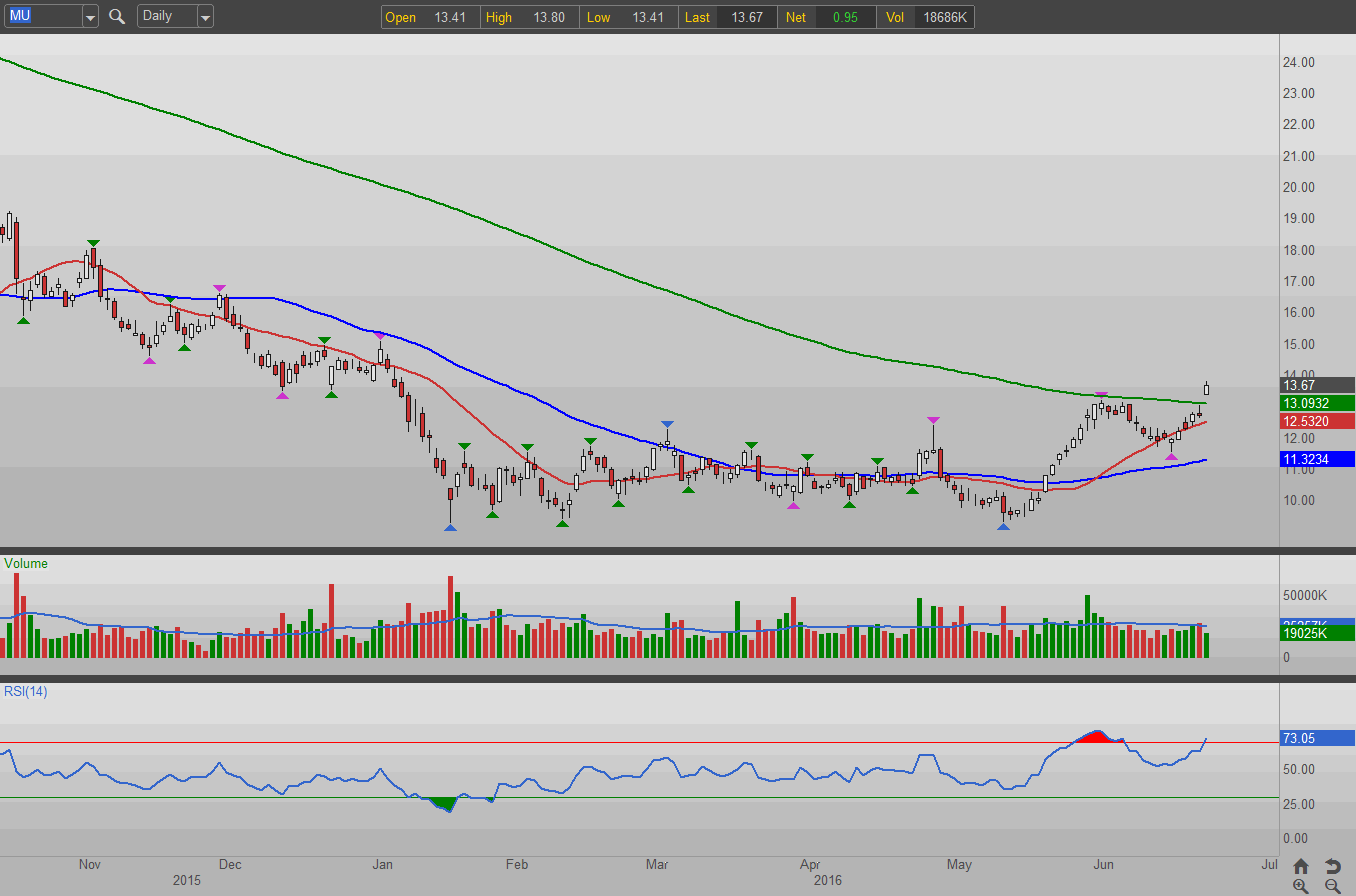Screen dimensions: 1356x896
Task: Click the last price 13.67 axis label
Action: tap(1317, 385)
